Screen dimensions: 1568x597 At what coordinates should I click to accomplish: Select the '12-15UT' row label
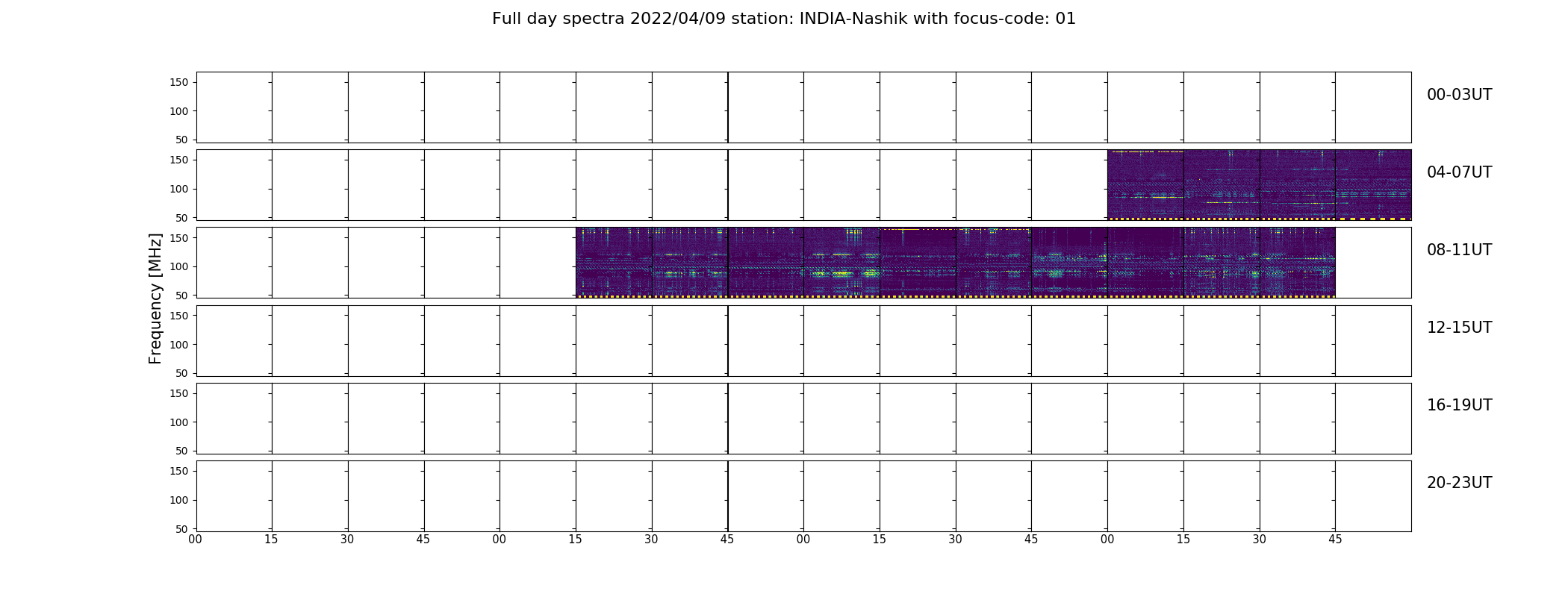coord(1459,328)
